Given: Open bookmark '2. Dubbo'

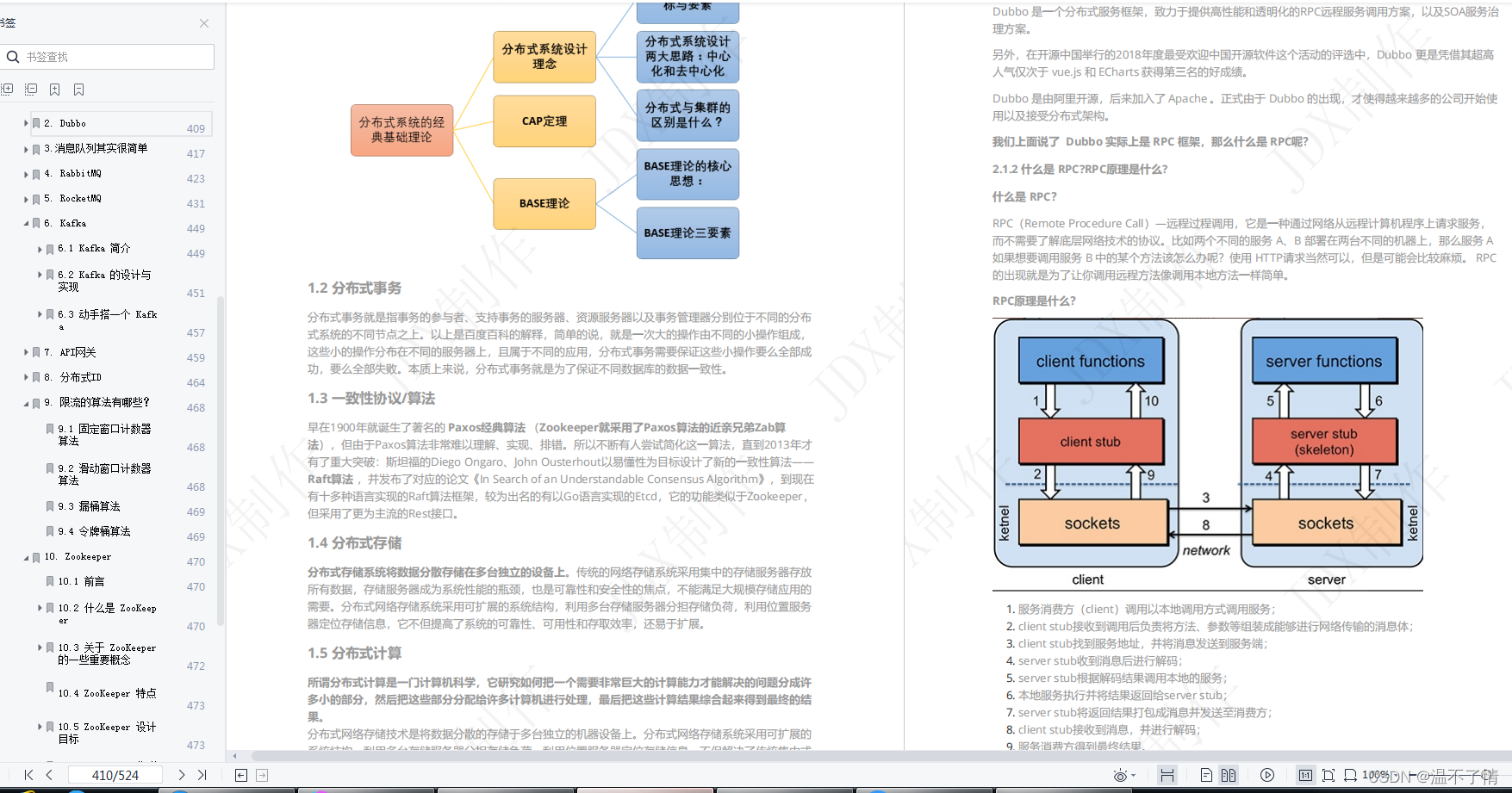Looking at the screenshot, I should (65, 123).
